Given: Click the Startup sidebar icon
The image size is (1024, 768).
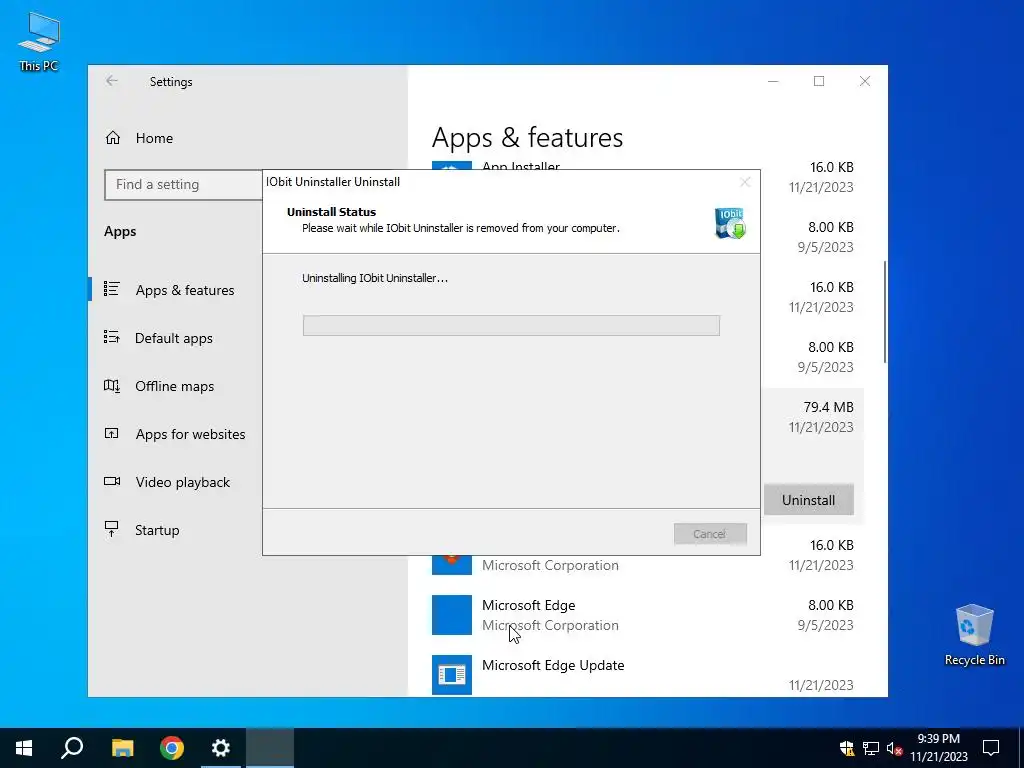Looking at the screenshot, I should tap(112, 529).
